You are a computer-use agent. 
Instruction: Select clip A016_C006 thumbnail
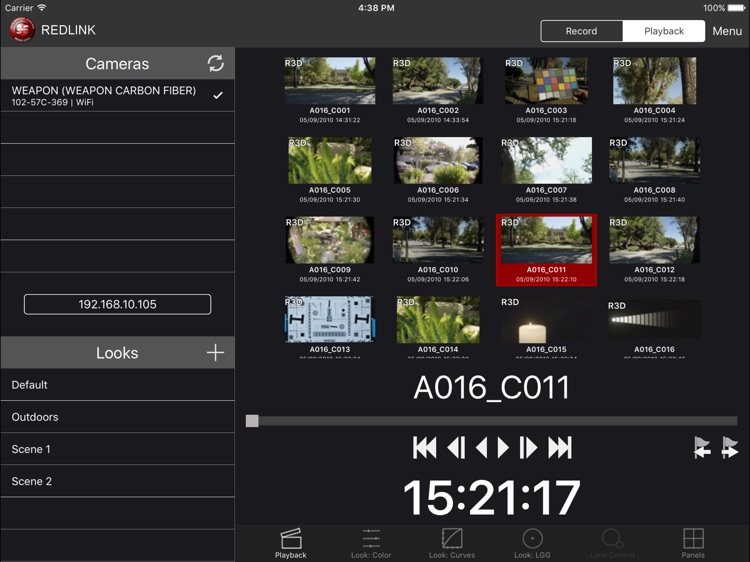(438, 160)
